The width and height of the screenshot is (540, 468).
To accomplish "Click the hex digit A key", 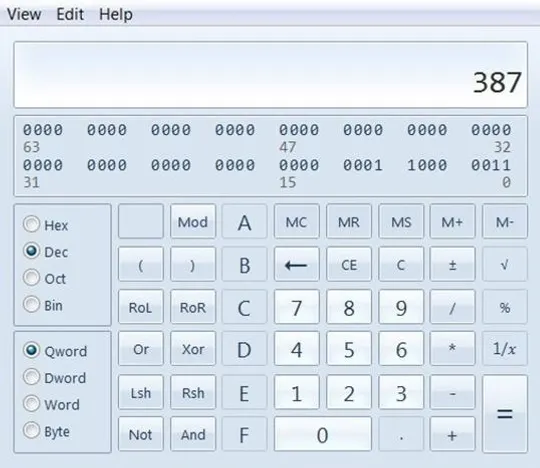I will [245, 221].
